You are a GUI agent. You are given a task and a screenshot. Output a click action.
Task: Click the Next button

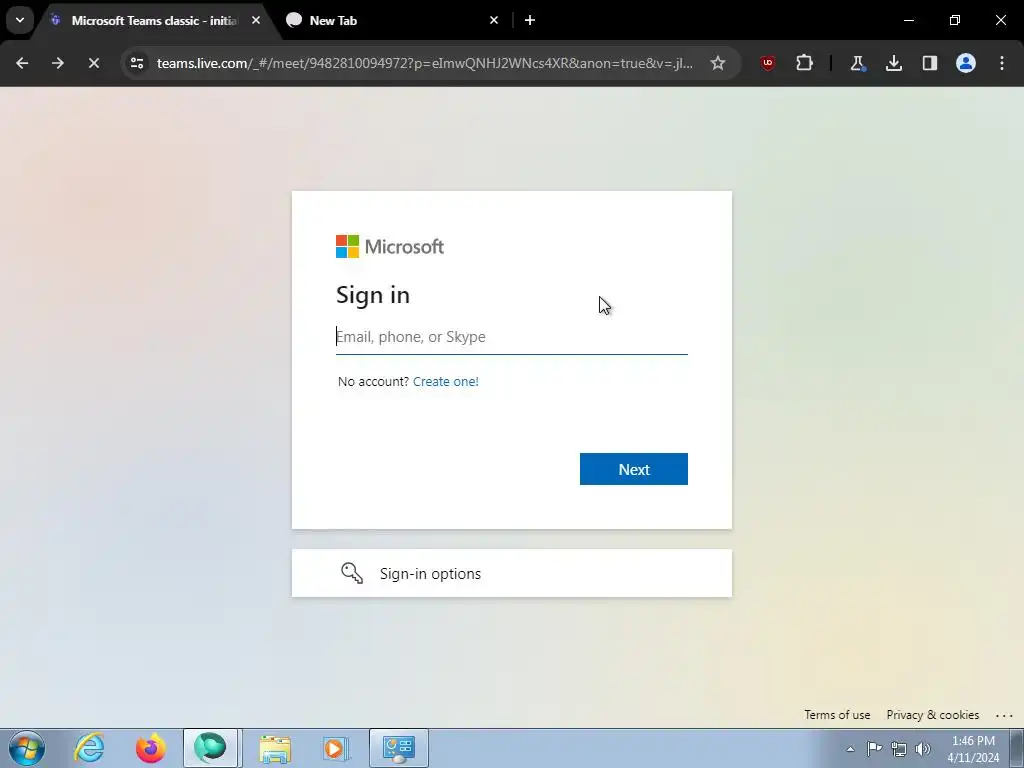633,469
